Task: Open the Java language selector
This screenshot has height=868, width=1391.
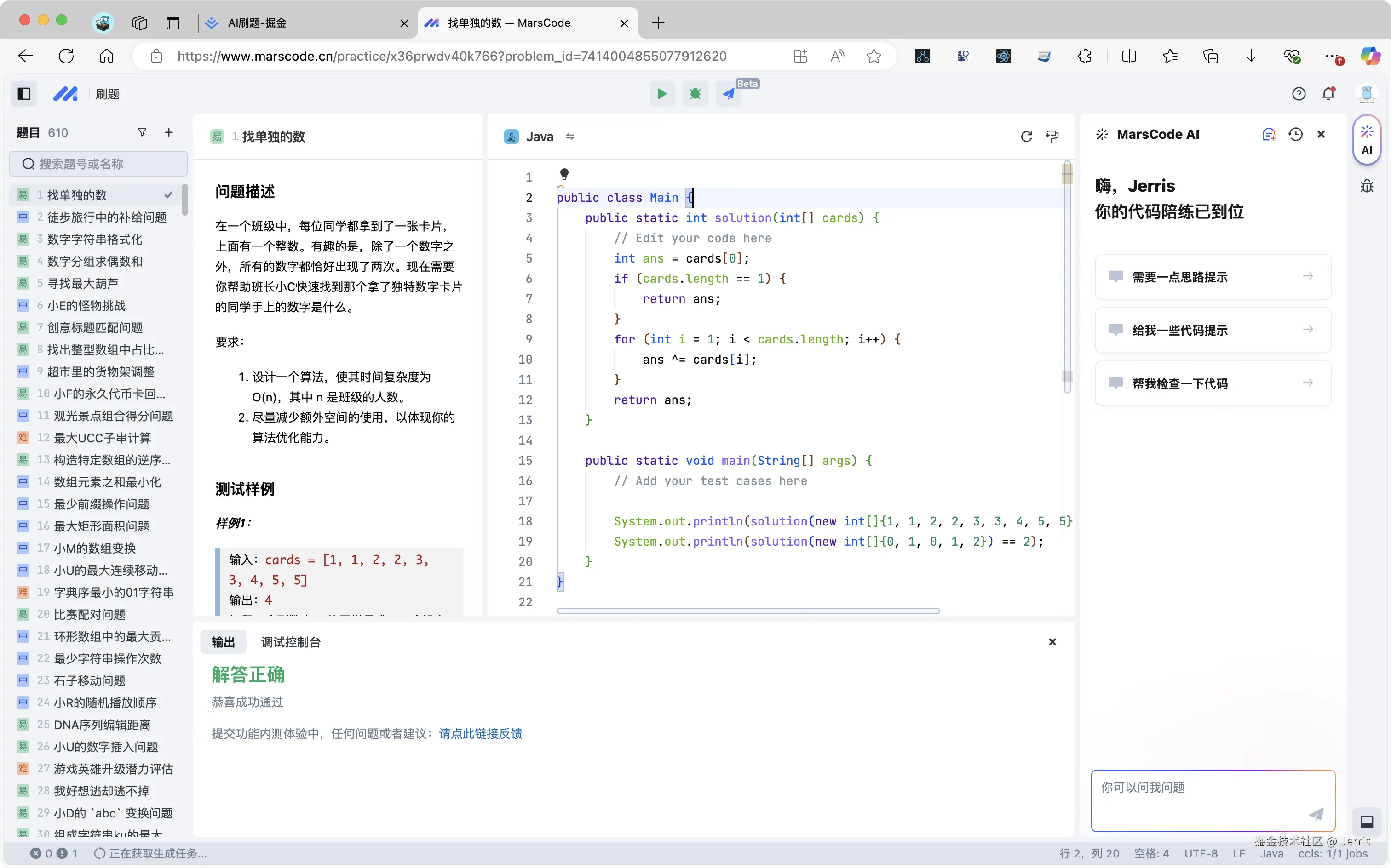Action: click(x=540, y=137)
